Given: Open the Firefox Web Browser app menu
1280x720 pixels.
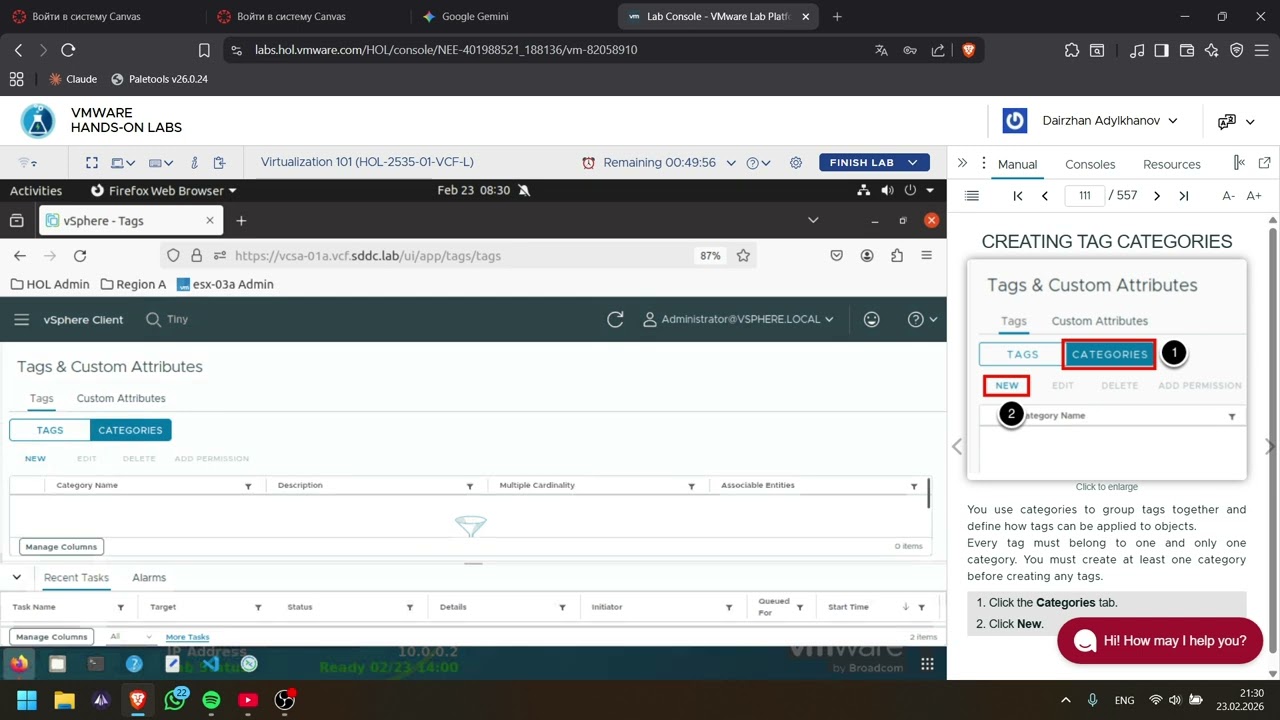Looking at the screenshot, I should coord(164,190).
